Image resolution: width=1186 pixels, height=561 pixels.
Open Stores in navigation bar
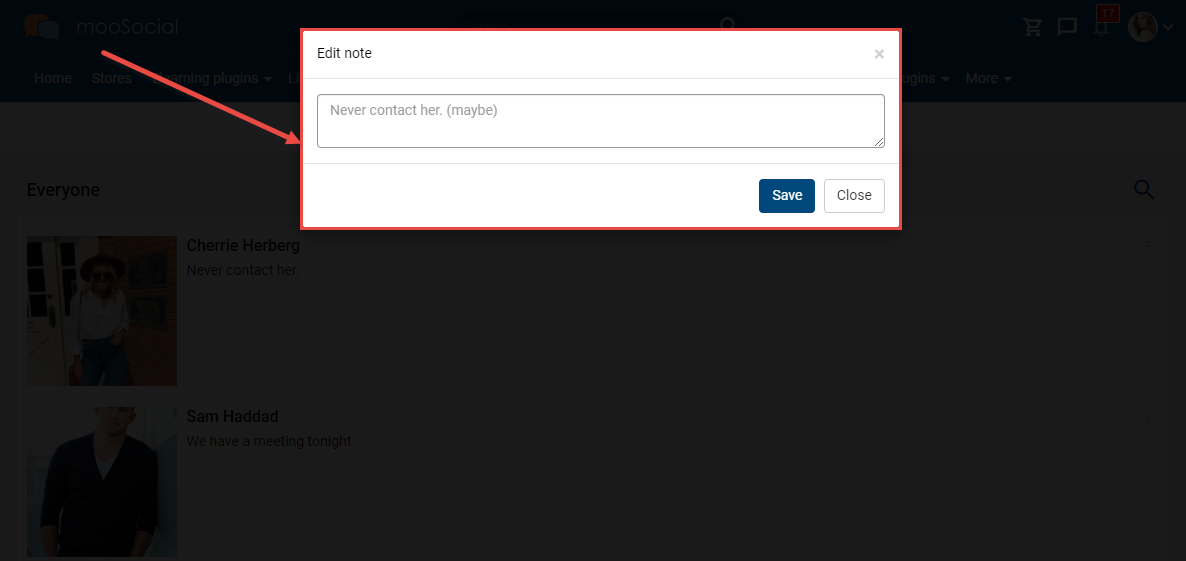click(x=111, y=79)
